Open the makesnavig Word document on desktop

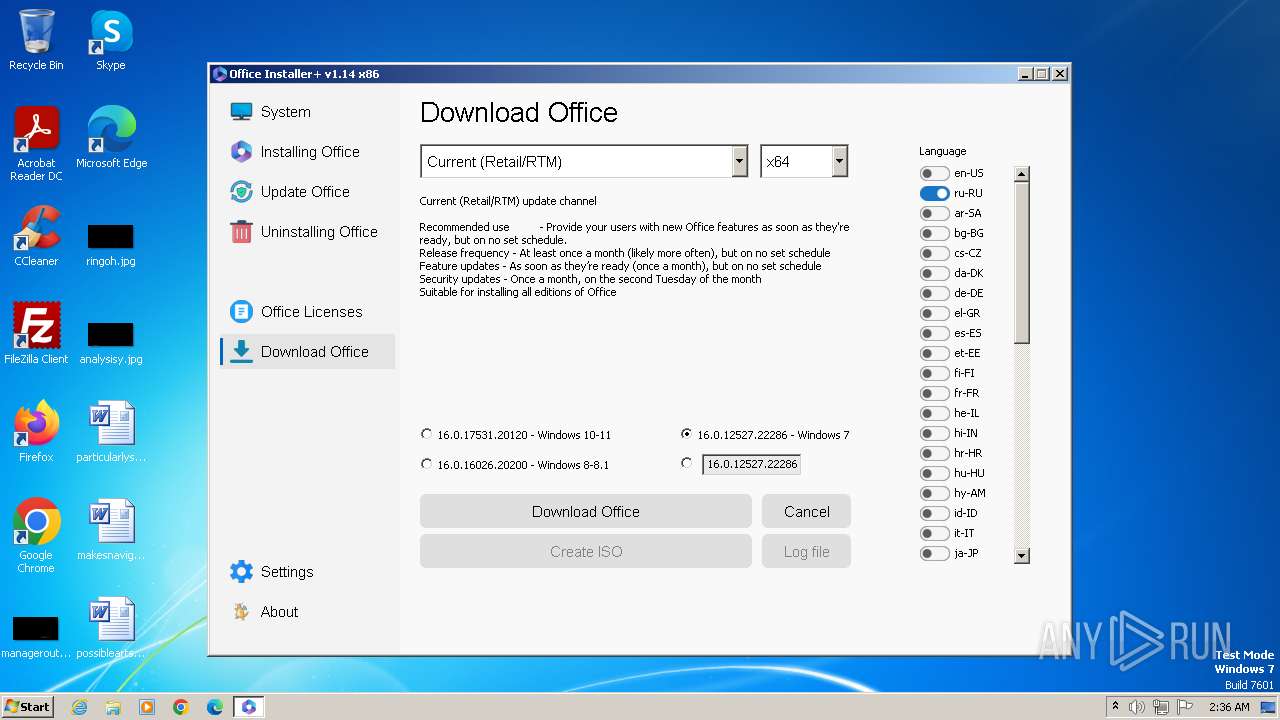(111, 529)
